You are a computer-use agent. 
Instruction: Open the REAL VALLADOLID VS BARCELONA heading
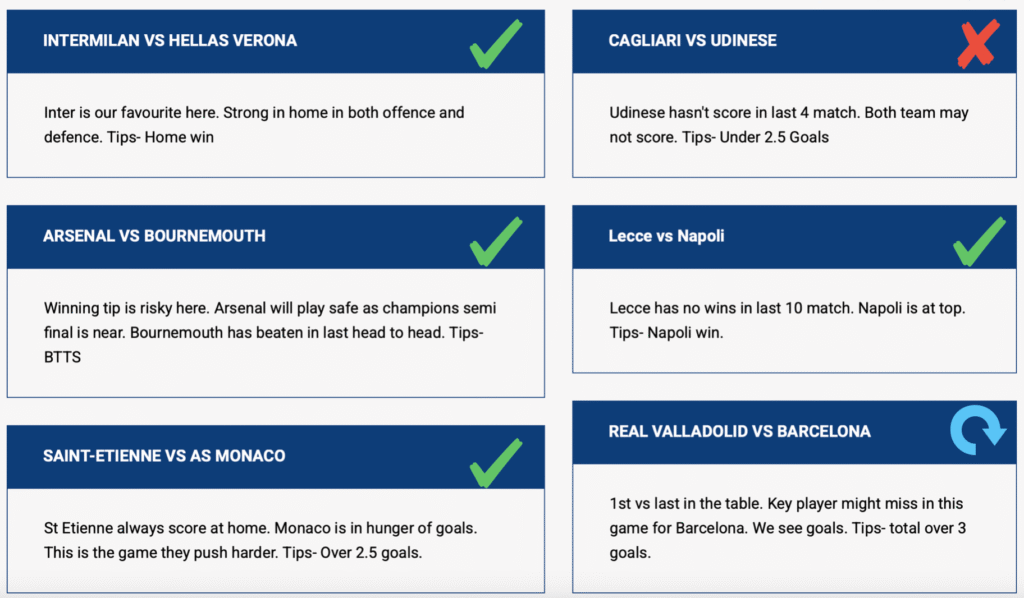739,432
